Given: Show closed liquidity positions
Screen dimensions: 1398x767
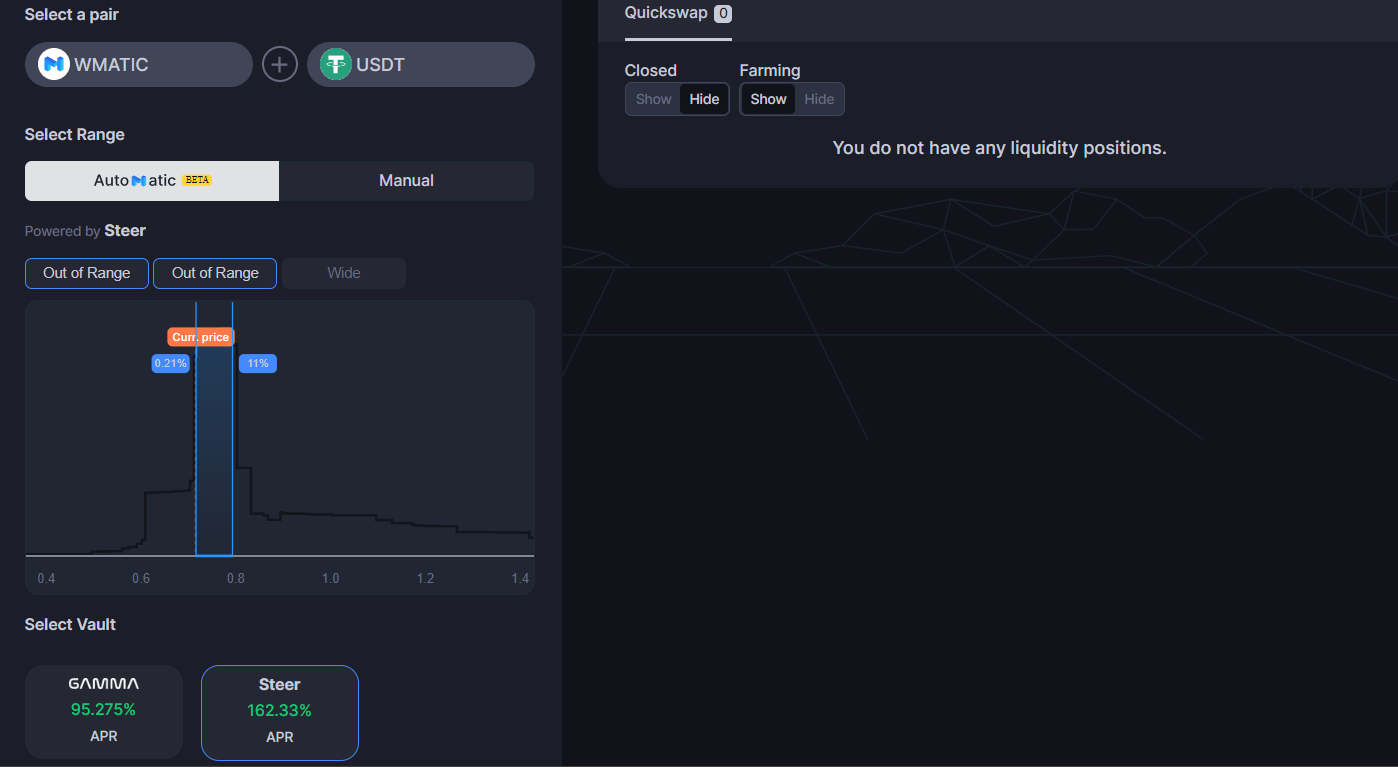Looking at the screenshot, I should pos(652,99).
